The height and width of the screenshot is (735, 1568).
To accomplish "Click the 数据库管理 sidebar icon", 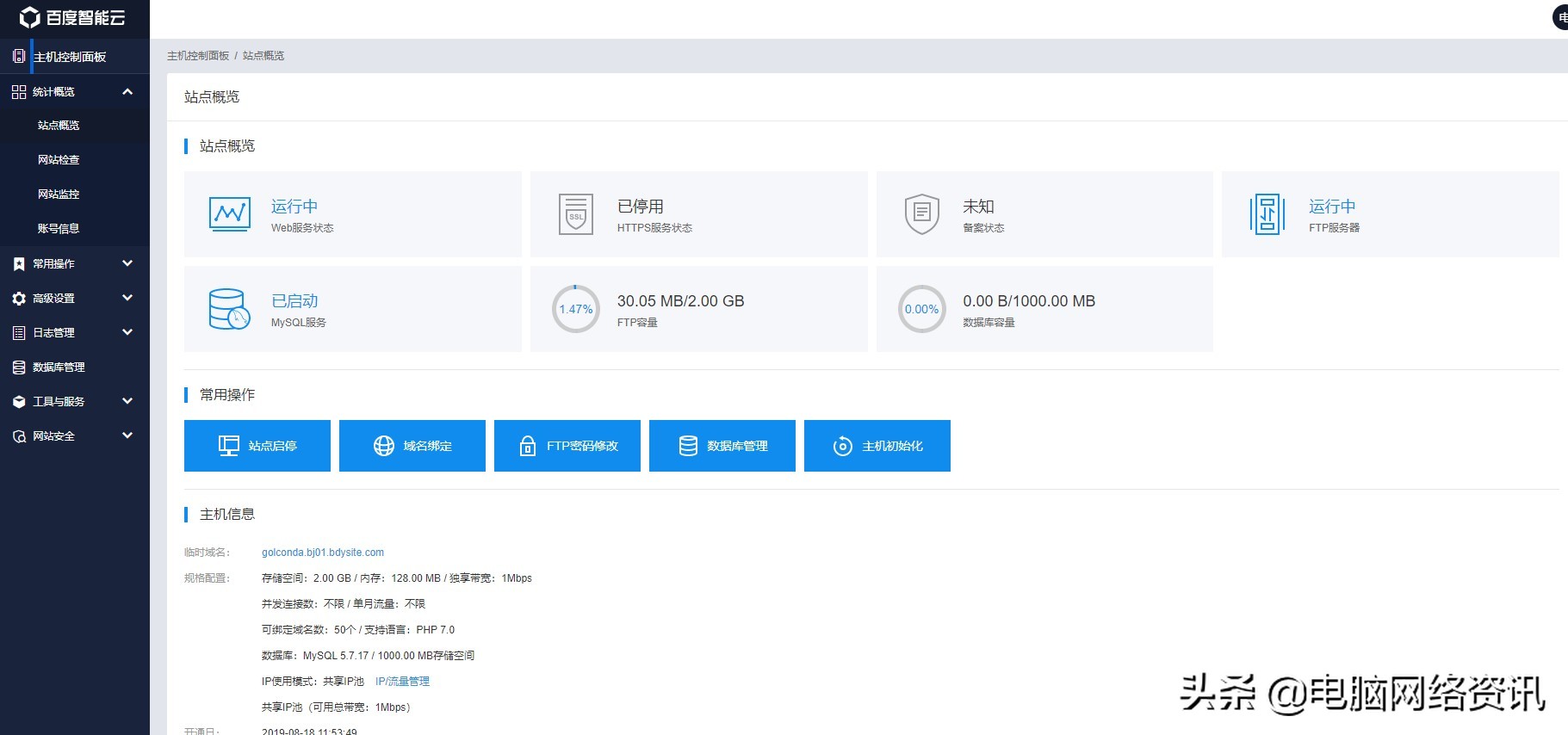I will coord(19,367).
